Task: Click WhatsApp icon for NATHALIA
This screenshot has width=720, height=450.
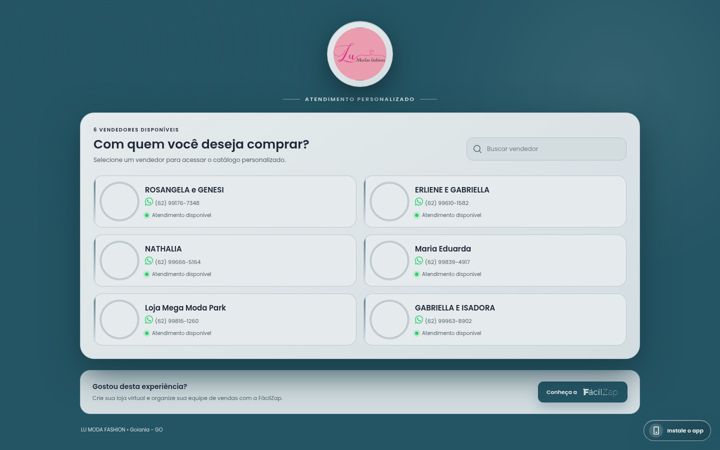Action: click(x=149, y=261)
